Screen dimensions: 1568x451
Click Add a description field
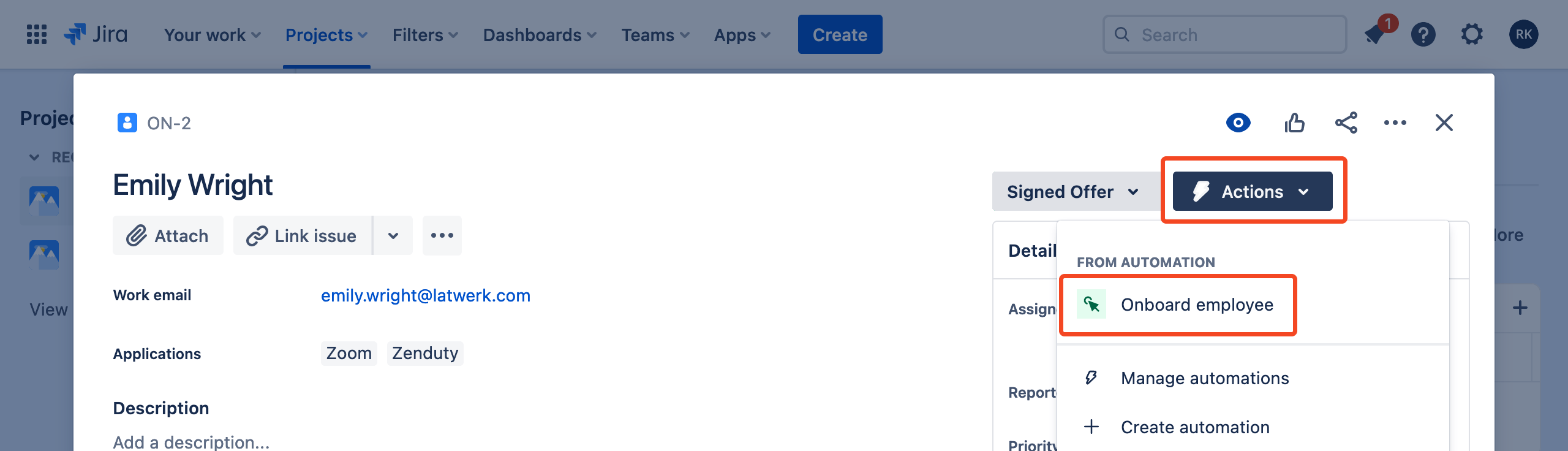pos(191,441)
